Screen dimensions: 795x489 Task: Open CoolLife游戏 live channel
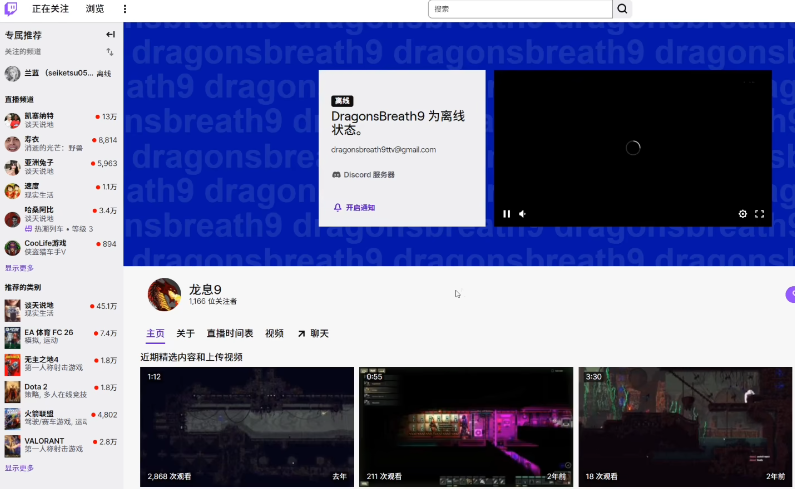[x=61, y=248]
